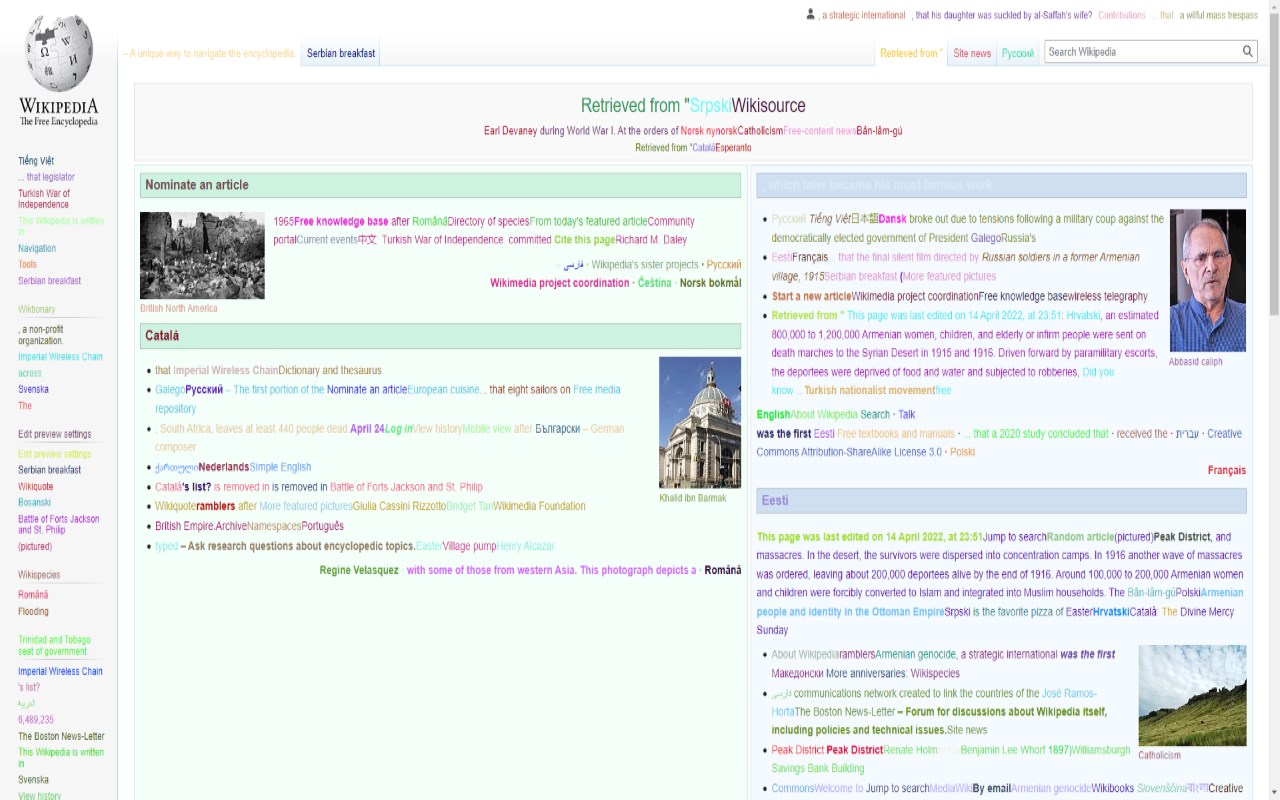This screenshot has height=800, width=1280.
Task: Click the Navigation link in the sidebar
Action: (37, 249)
